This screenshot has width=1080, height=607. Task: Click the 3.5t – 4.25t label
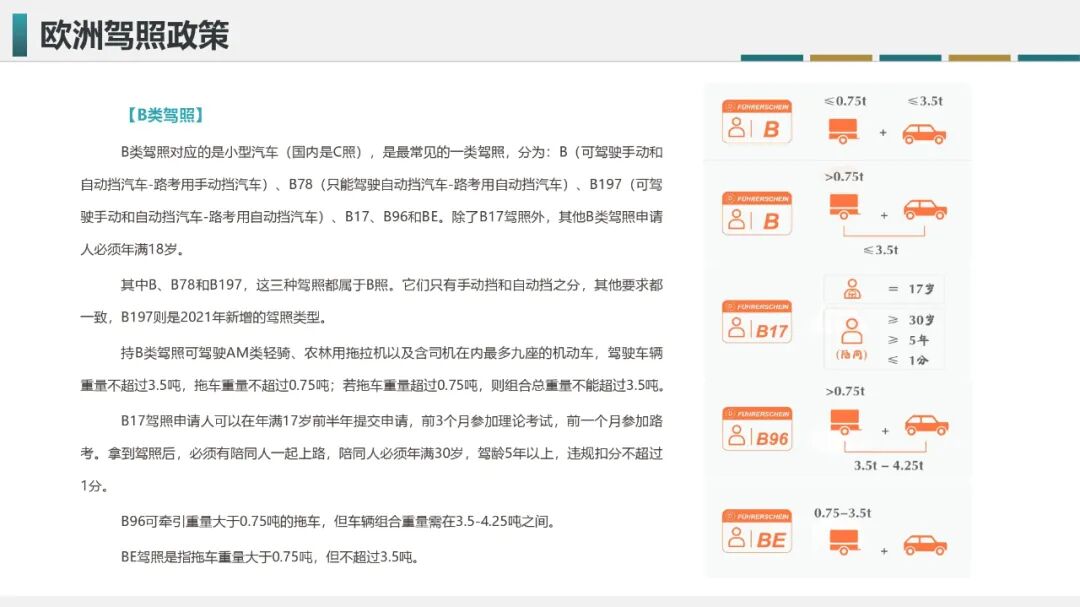[889, 466]
